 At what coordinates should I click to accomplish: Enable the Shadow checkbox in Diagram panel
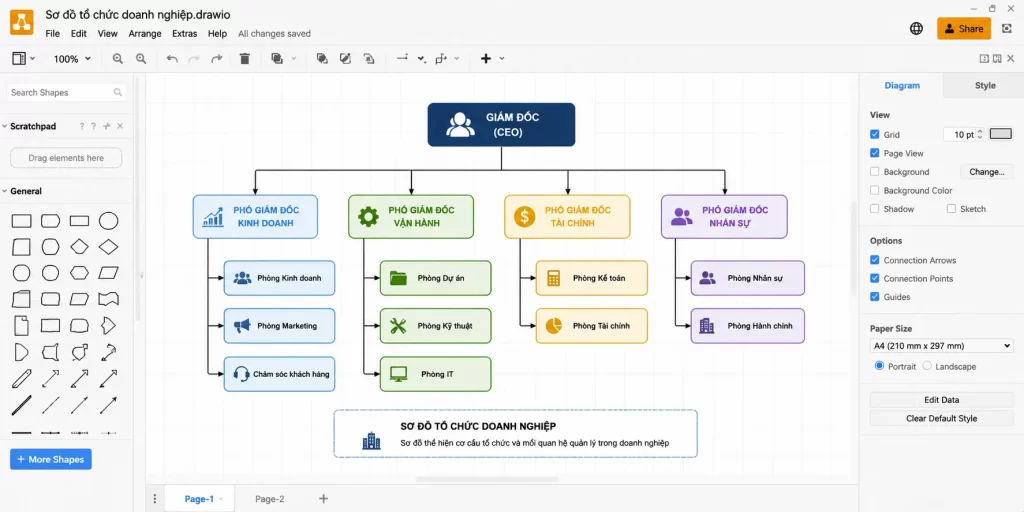point(875,209)
